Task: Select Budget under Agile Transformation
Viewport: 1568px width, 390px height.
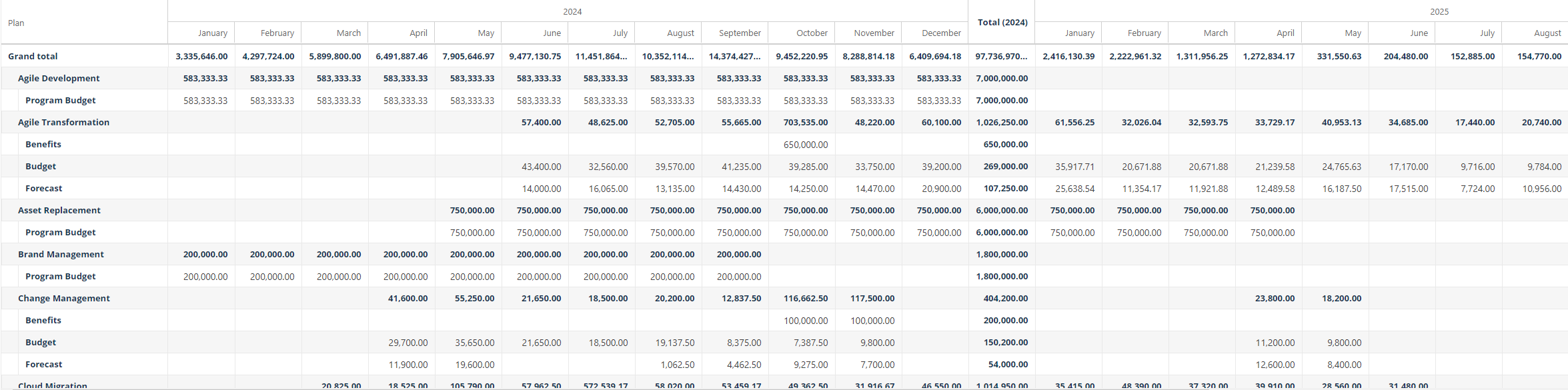Action: tap(41, 166)
